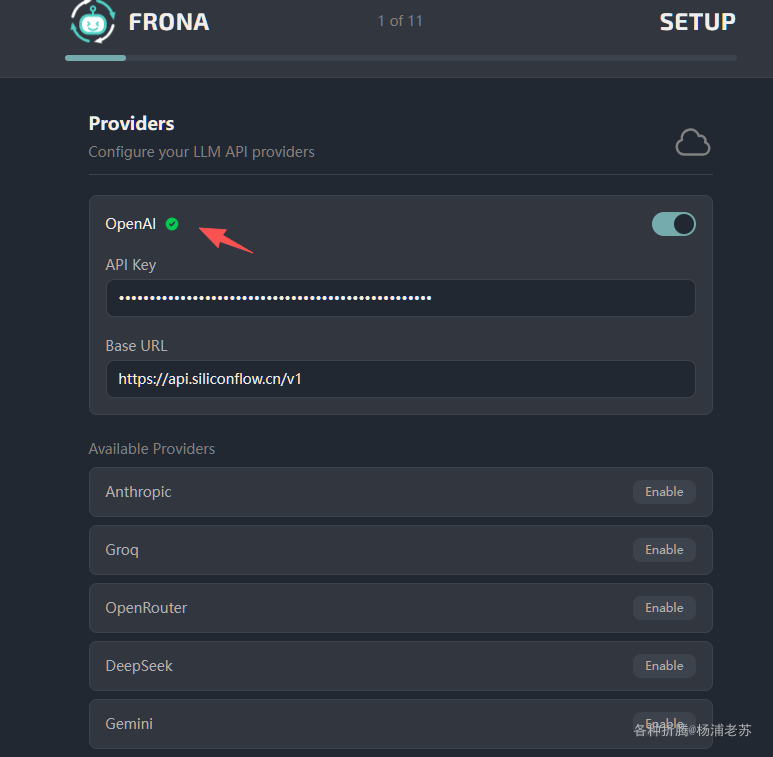Click the Anthropic provider row name
The image size is (773, 757).
tap(138, 492)
